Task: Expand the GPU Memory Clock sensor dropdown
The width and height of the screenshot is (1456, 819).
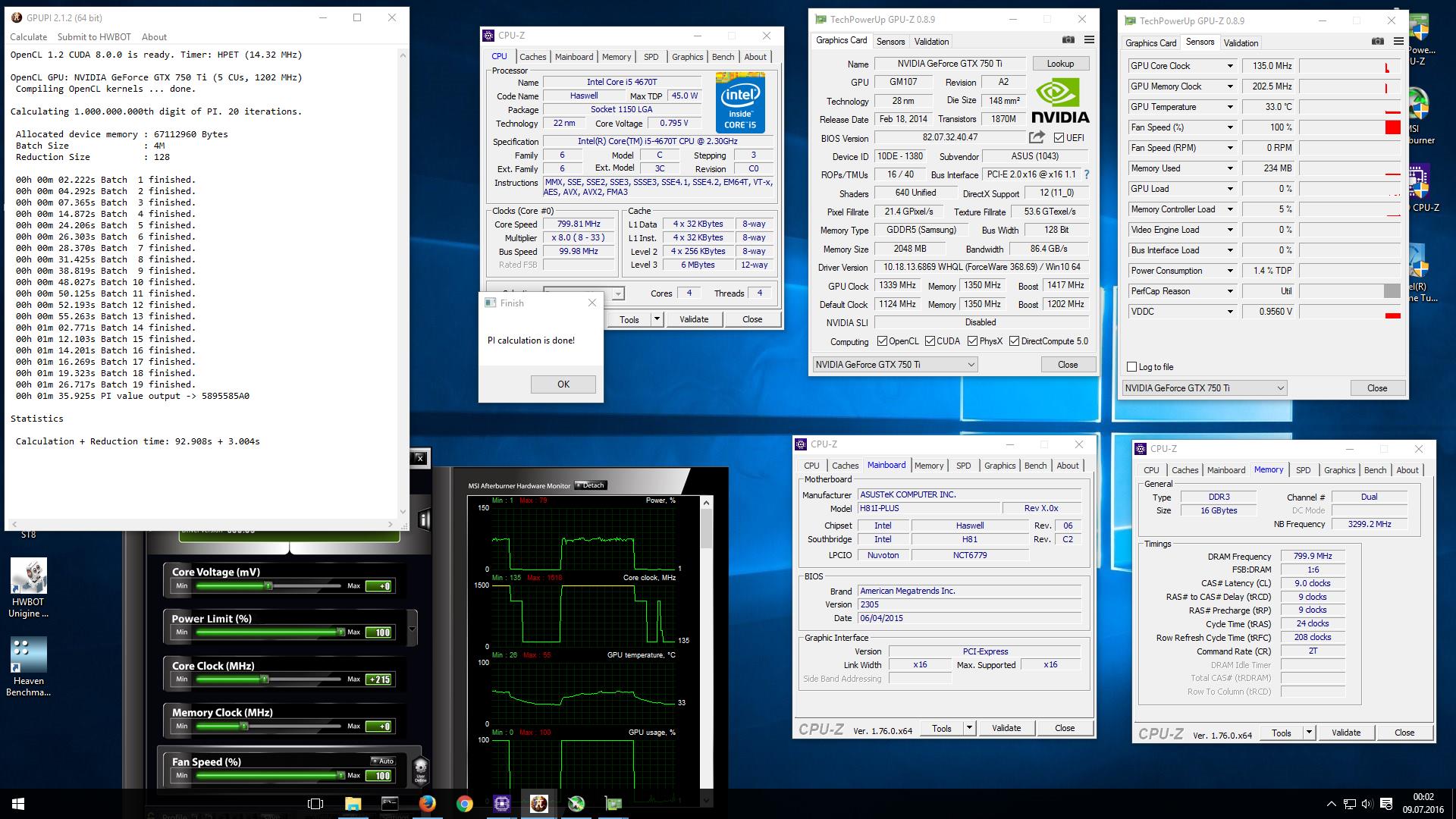Action: pyautogui.click(x=1230, y=86)
